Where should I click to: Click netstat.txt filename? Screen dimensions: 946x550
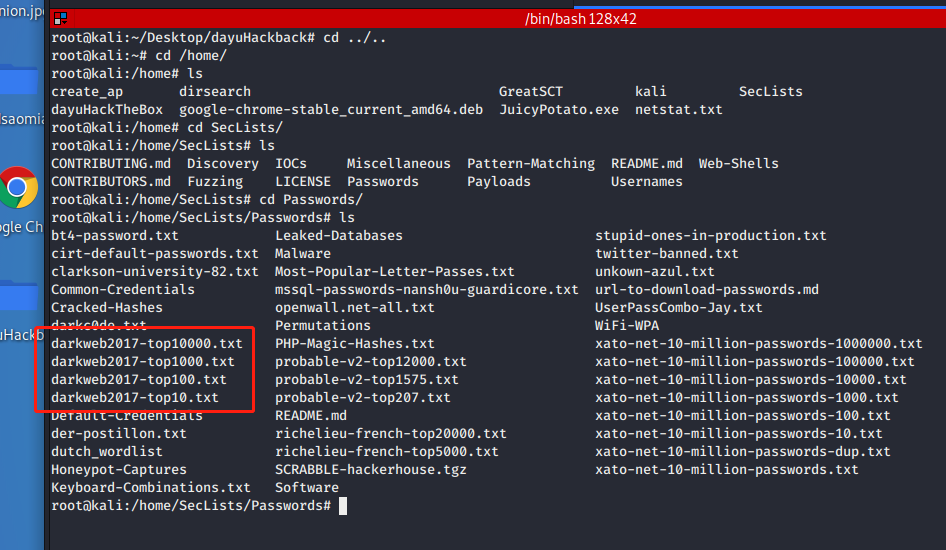pyautogui.click(x=679, y=110)
